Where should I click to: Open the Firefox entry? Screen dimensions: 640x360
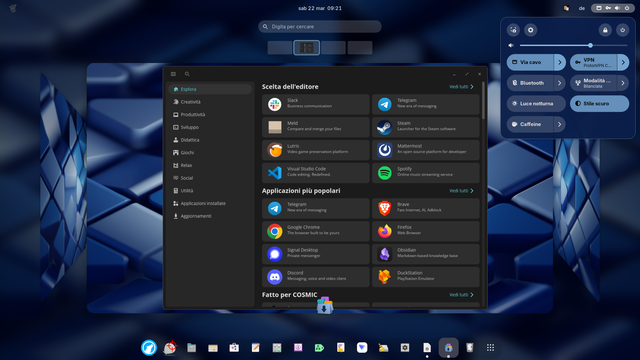(426, 231)
